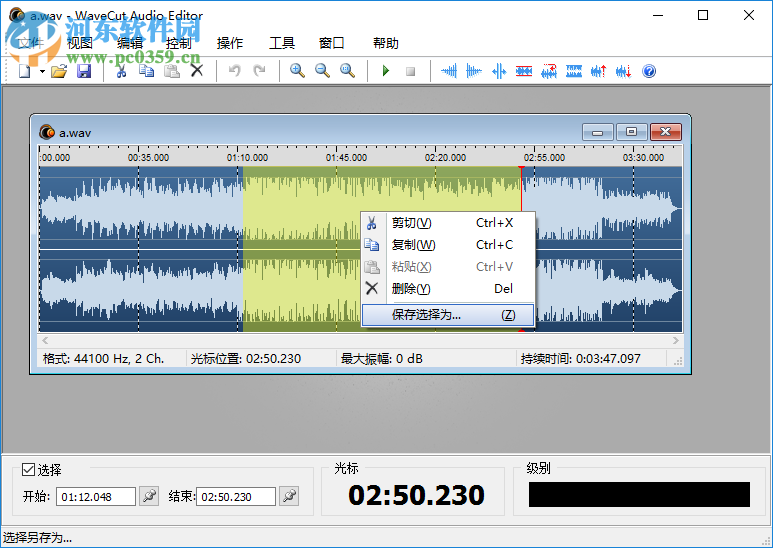
Task: Click the 03:30.000 timeline ruler mark
Action: coord(643,158)
